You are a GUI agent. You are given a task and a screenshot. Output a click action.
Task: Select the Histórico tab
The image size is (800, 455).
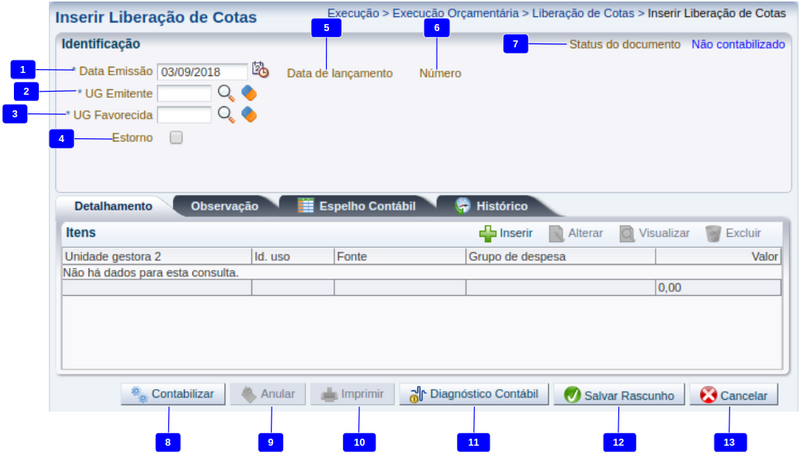(x=492, y=206)
